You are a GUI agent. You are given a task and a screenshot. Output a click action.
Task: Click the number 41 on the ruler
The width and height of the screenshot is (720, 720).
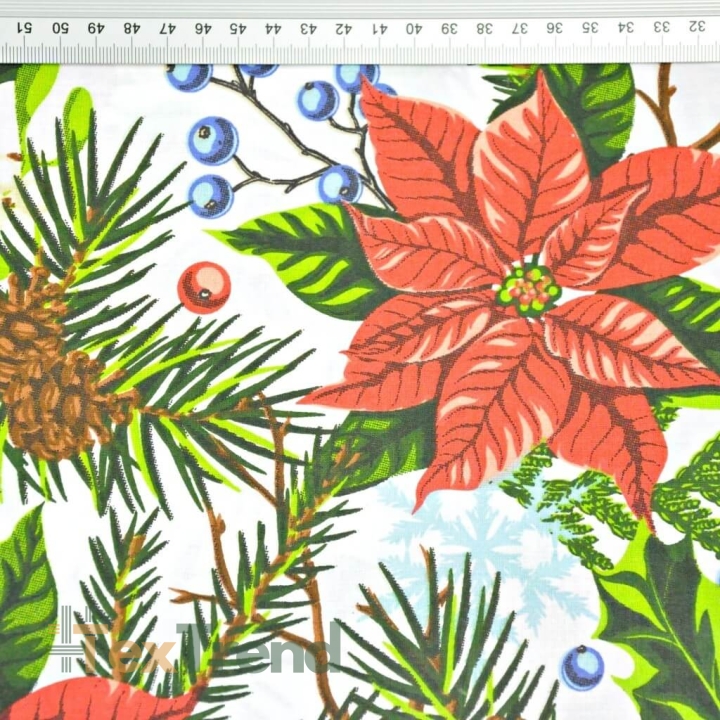click(380, 28)
